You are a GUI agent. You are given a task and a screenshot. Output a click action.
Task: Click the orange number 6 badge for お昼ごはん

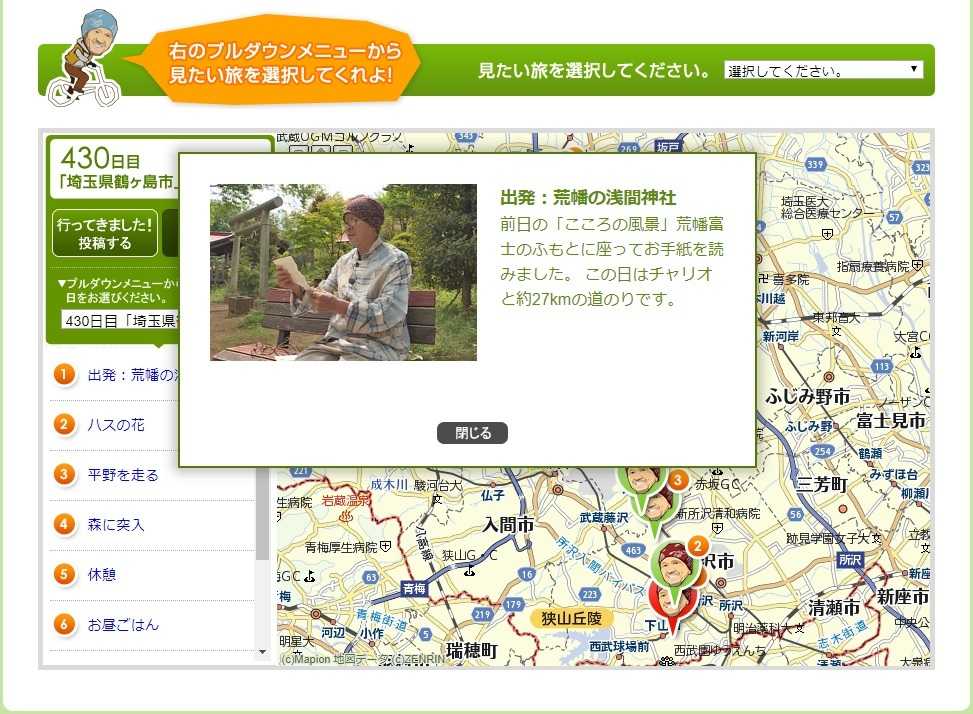65,624
